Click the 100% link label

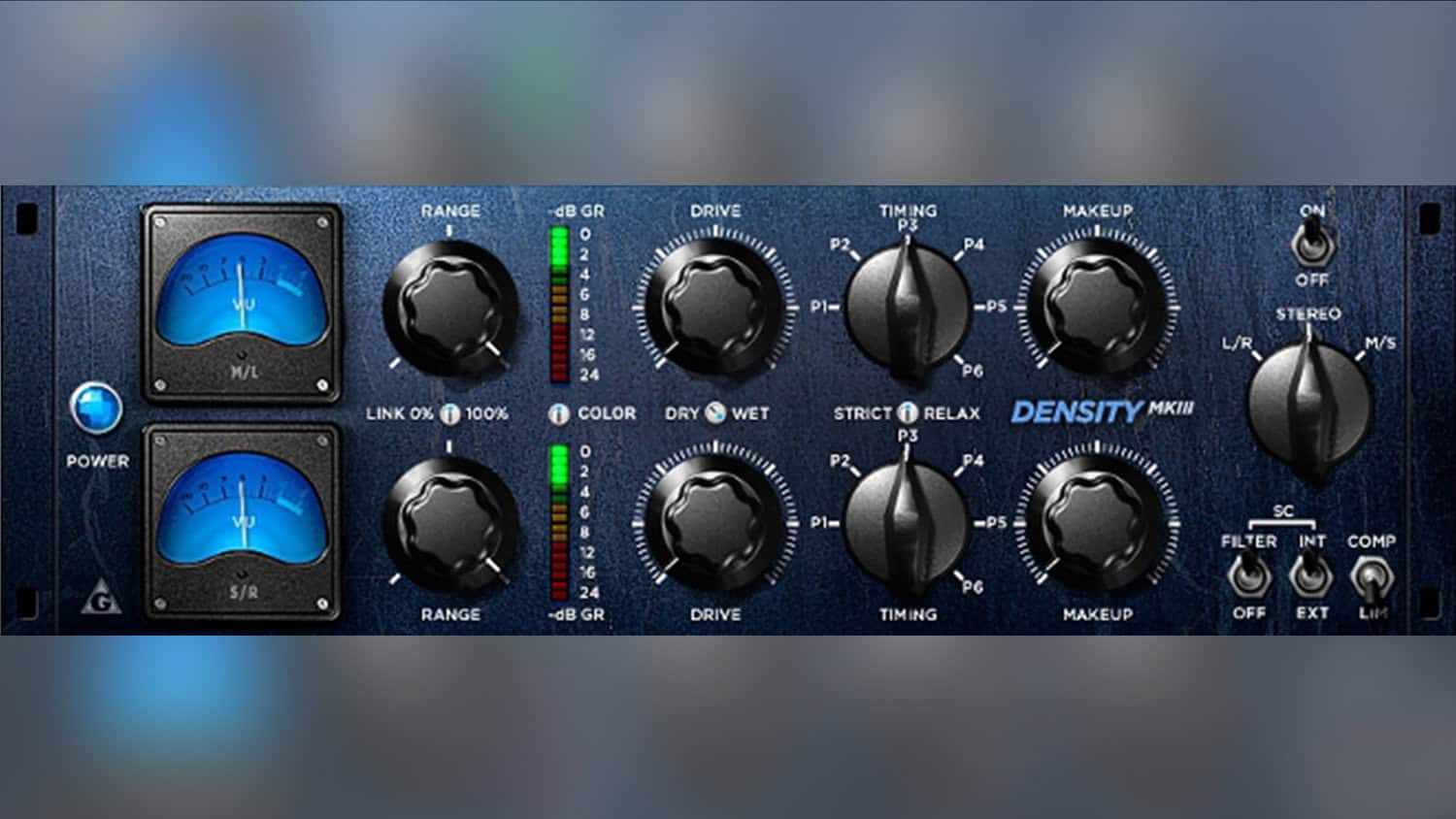[x=486, y=413]
